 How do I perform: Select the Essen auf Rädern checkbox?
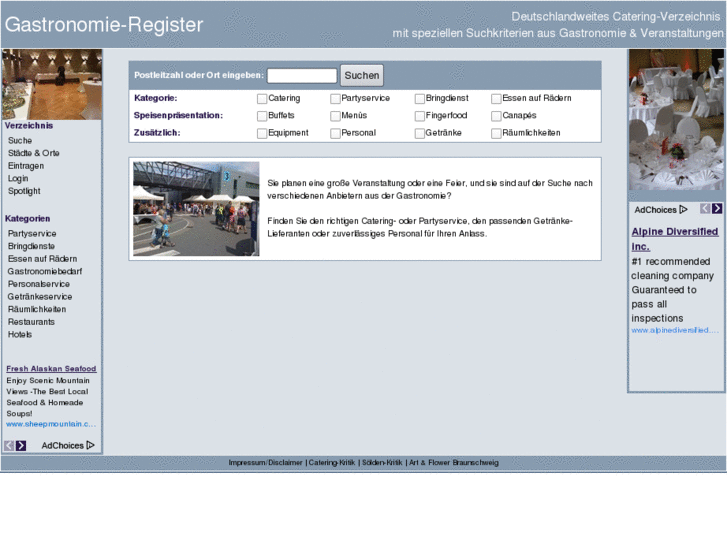496,98
